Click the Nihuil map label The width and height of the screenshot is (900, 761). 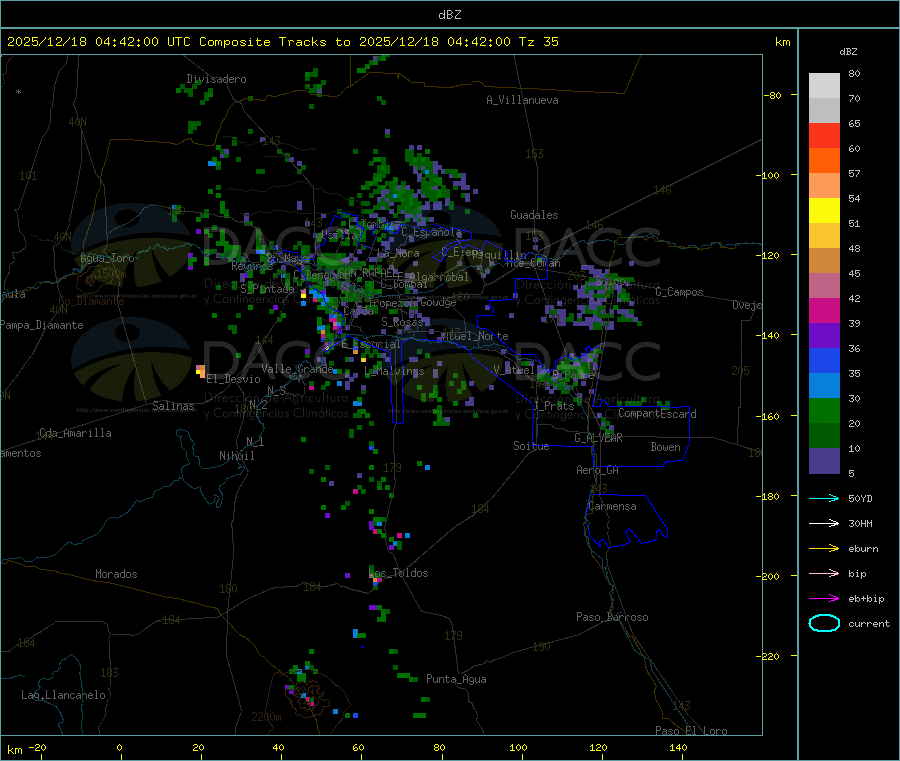[x=236, y=456]
